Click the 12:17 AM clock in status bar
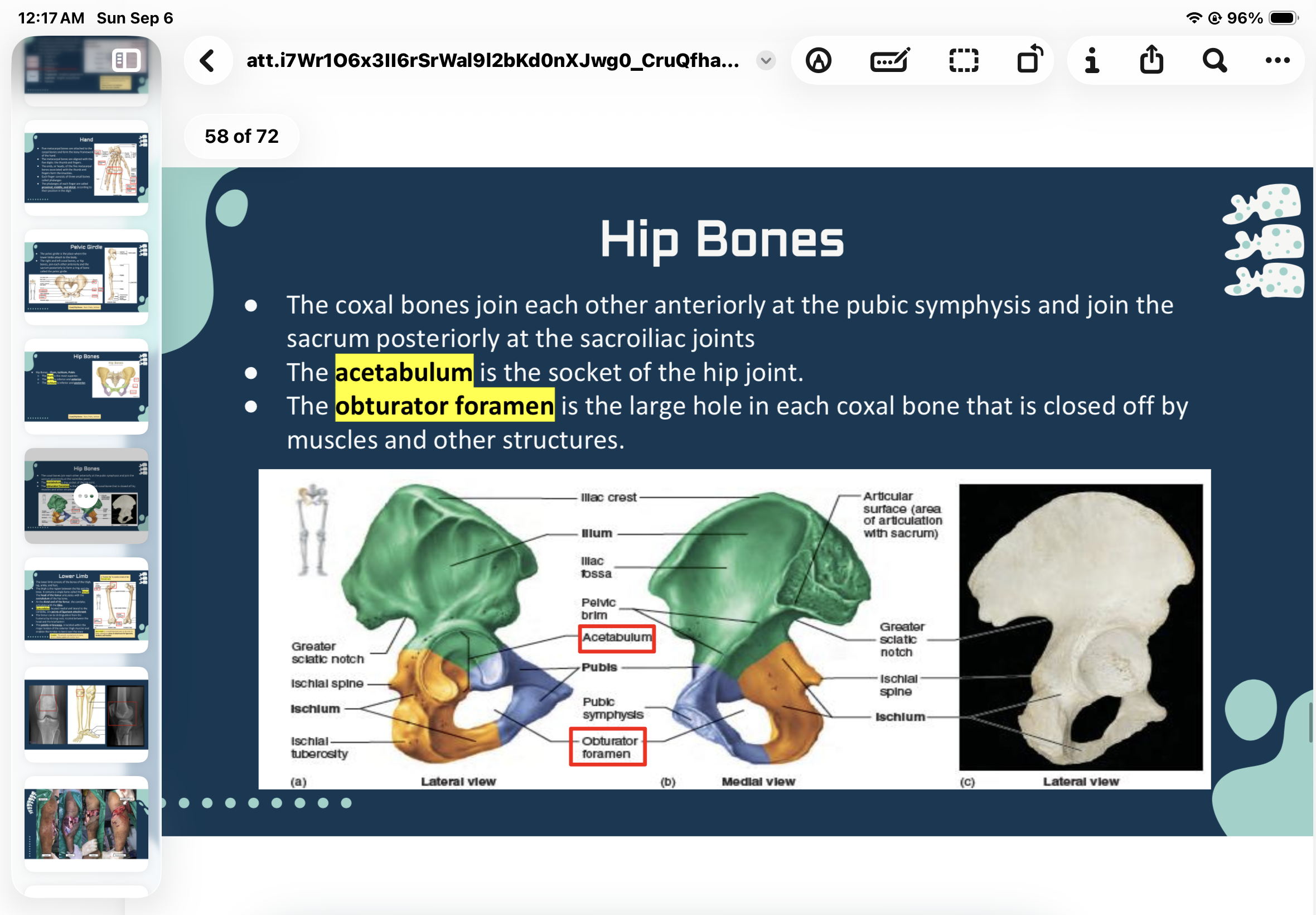1316x915 pixels. click(51, 18)
